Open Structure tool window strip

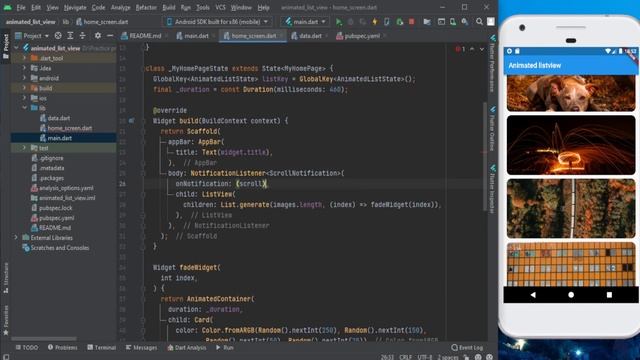pyautogui.click(x=6, y=278)
